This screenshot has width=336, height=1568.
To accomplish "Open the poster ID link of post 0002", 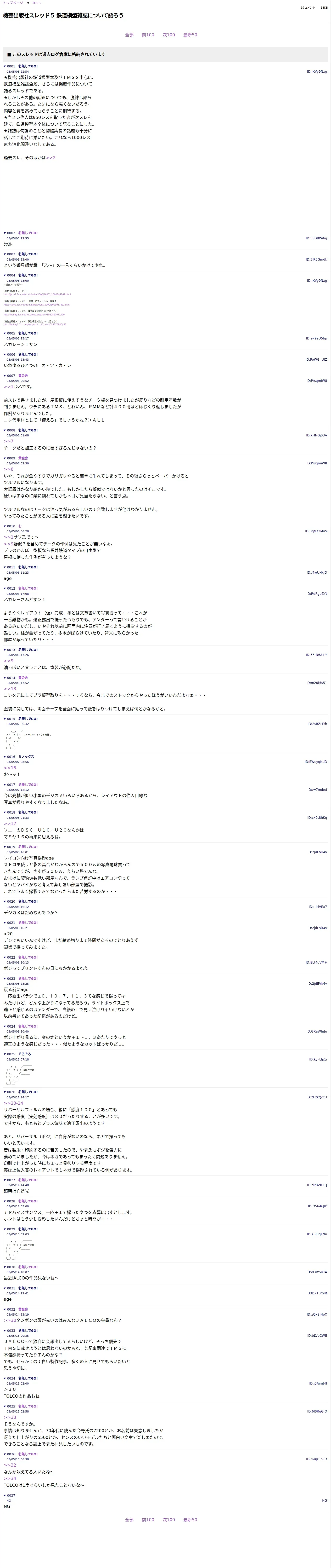I will [x=316, y=239].
